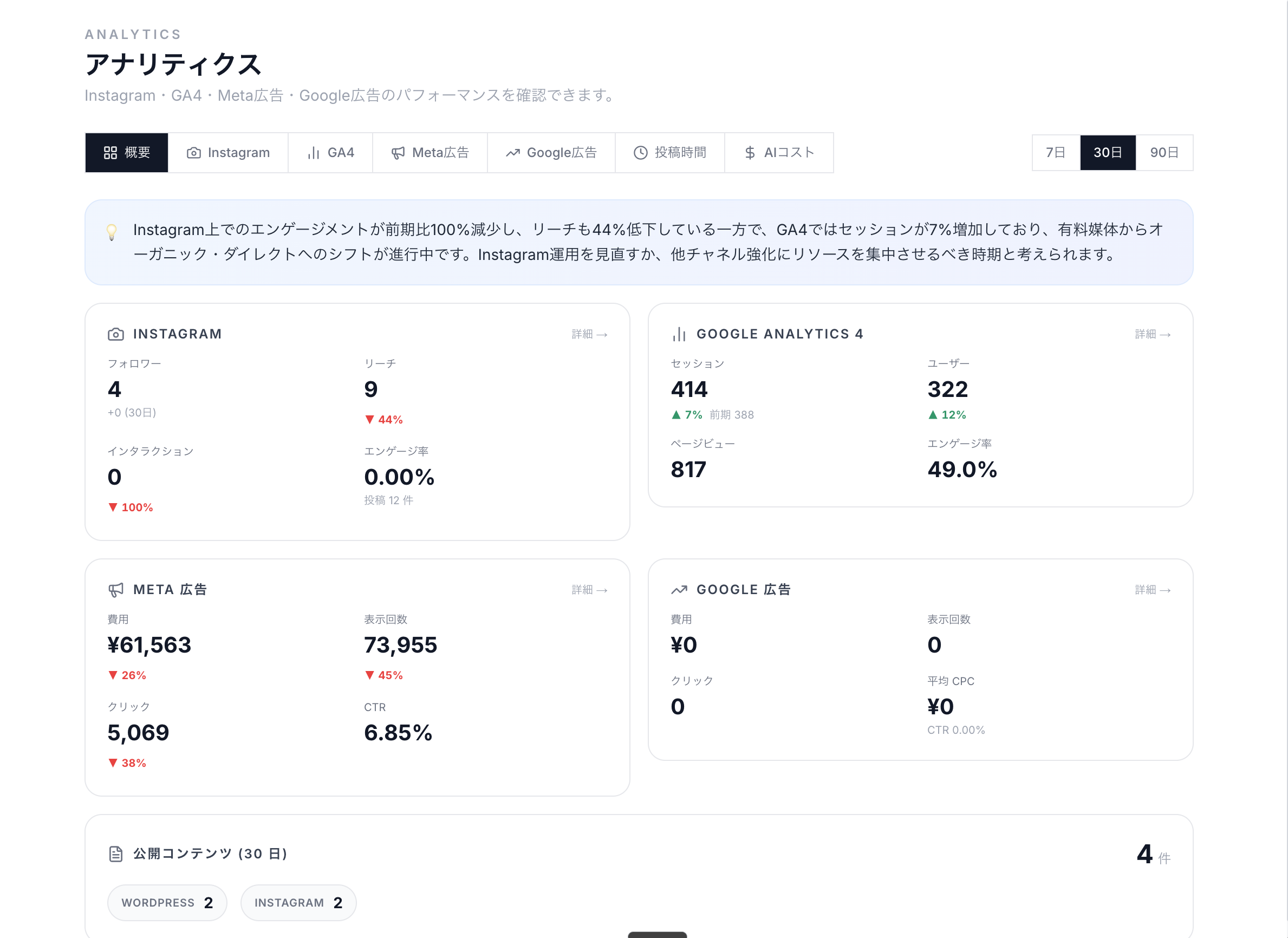
Task: Select the INSTAGRAM 2 chip
Action: pos(298,903)
